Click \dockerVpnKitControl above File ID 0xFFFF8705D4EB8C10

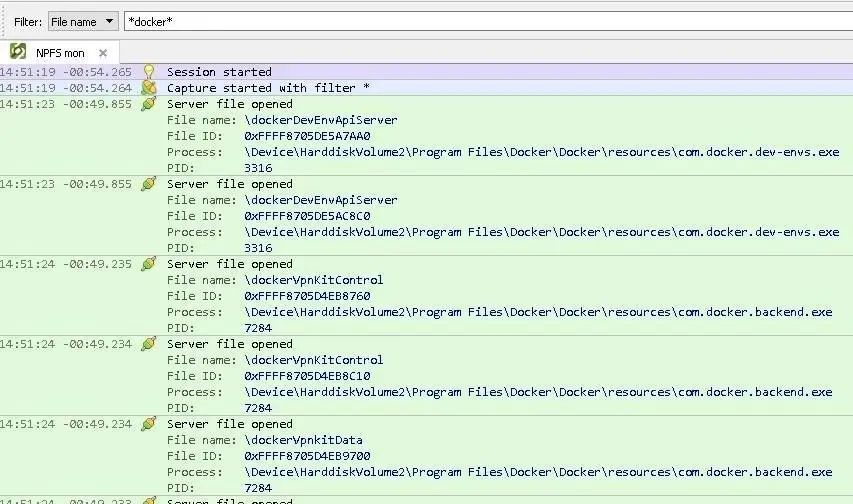click(x=314, y=360)
